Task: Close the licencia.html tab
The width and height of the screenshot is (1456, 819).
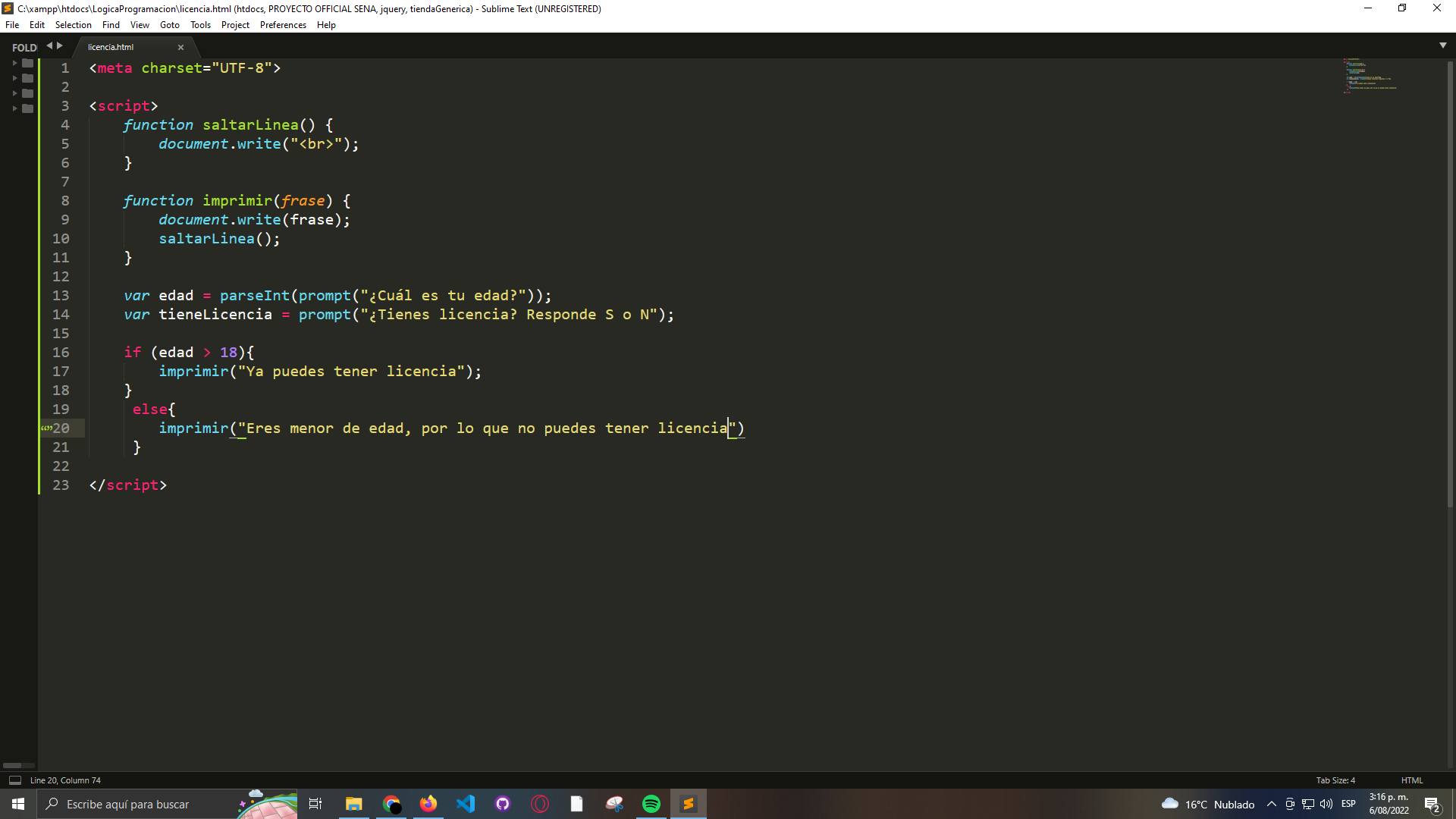Action: [180, 47]
